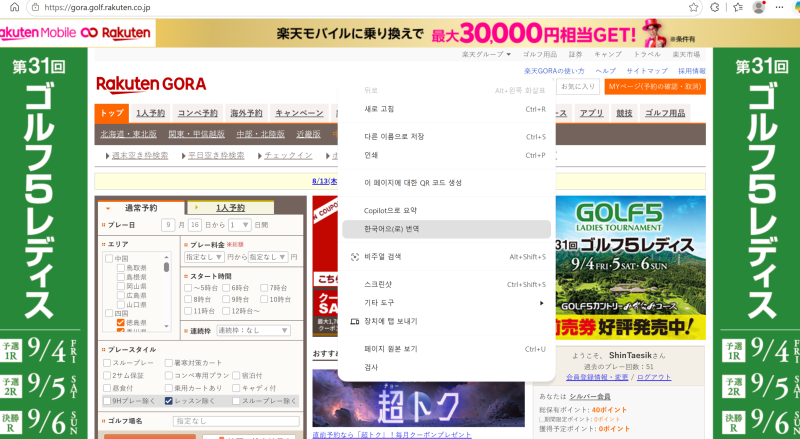Open the コンペ予約 navigation tab
Screen dimensions: 800x439
197,113
